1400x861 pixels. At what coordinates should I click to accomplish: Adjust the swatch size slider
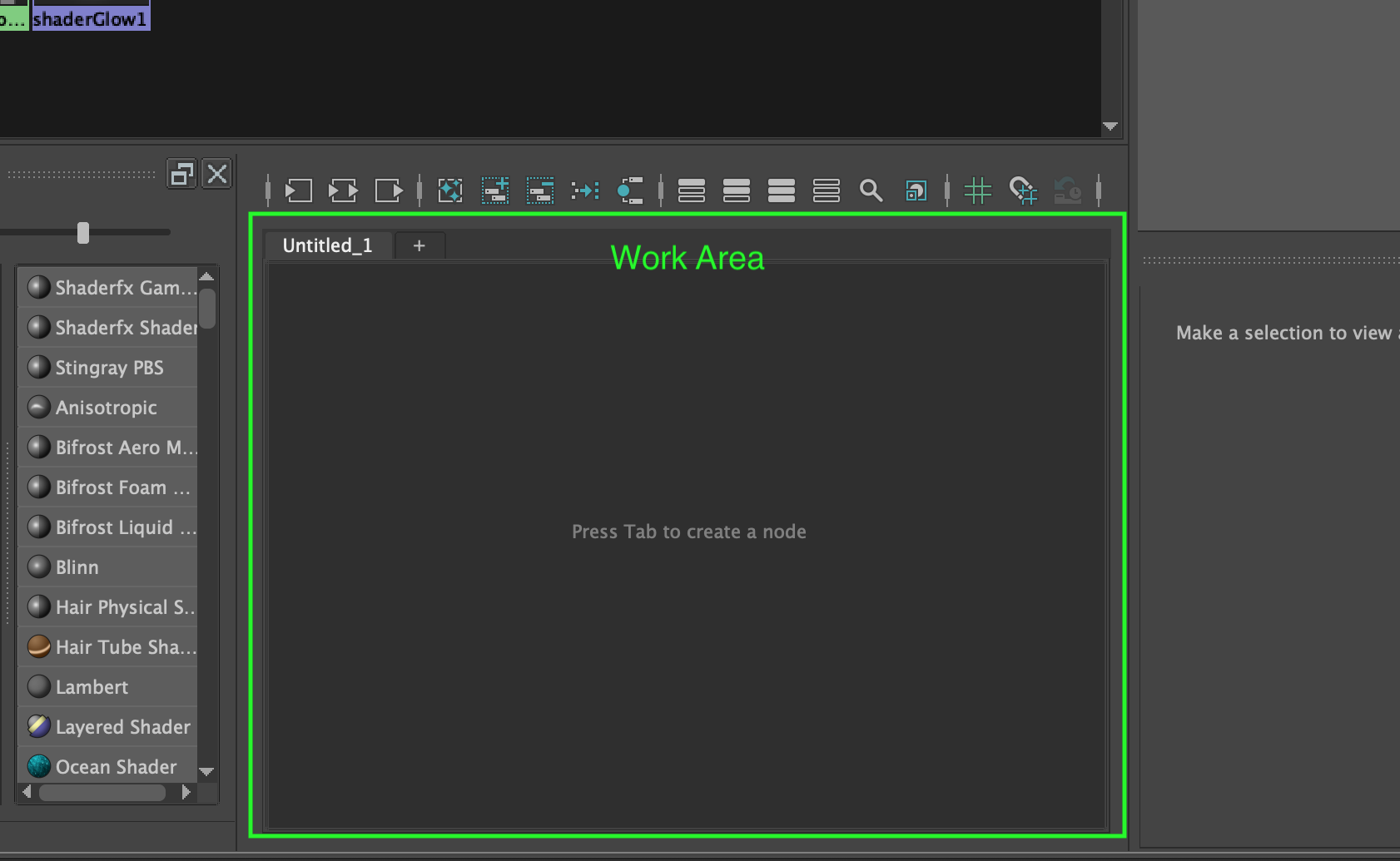click(82, 232)
